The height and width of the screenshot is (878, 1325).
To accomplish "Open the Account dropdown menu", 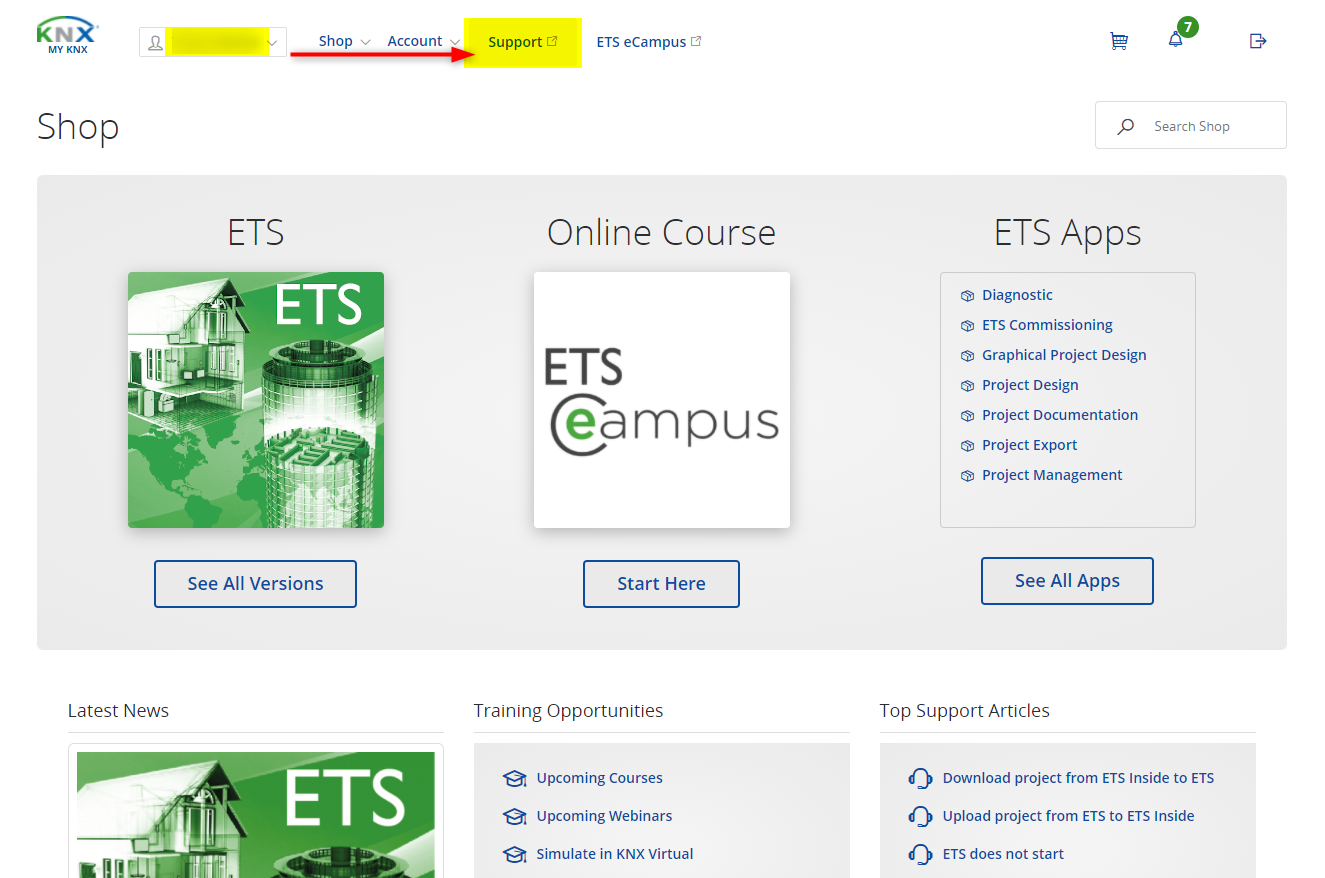I will [423, 41].
